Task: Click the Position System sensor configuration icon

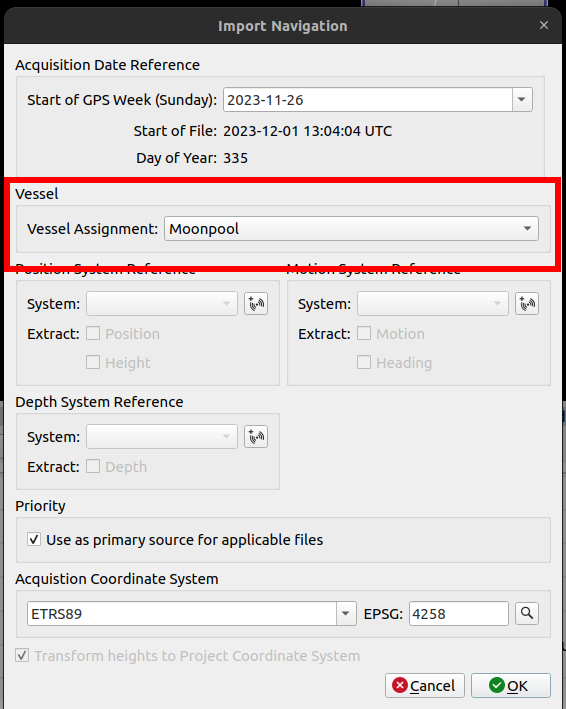Action: tap(256, 303)
